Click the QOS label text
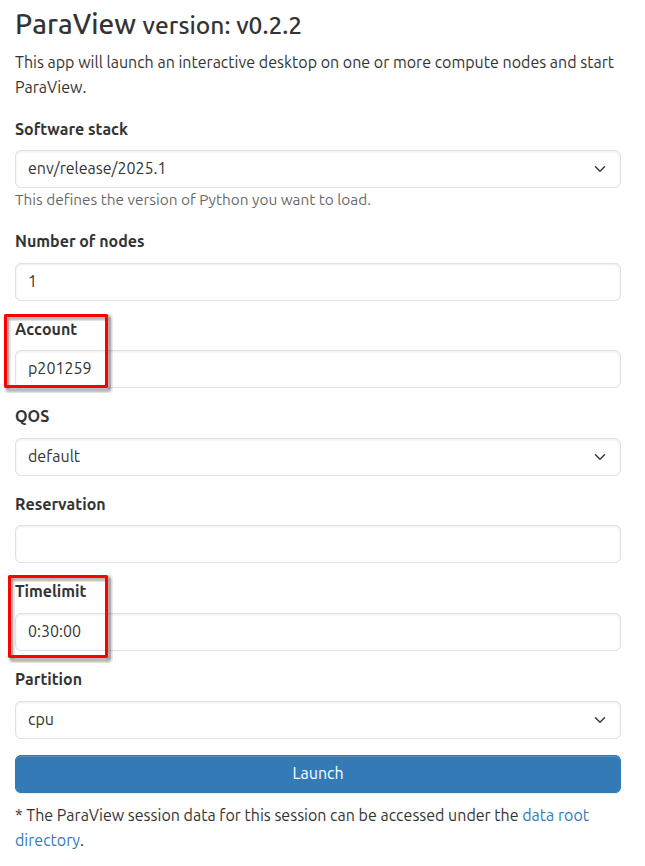645x866 pixels. coord(32,416)
